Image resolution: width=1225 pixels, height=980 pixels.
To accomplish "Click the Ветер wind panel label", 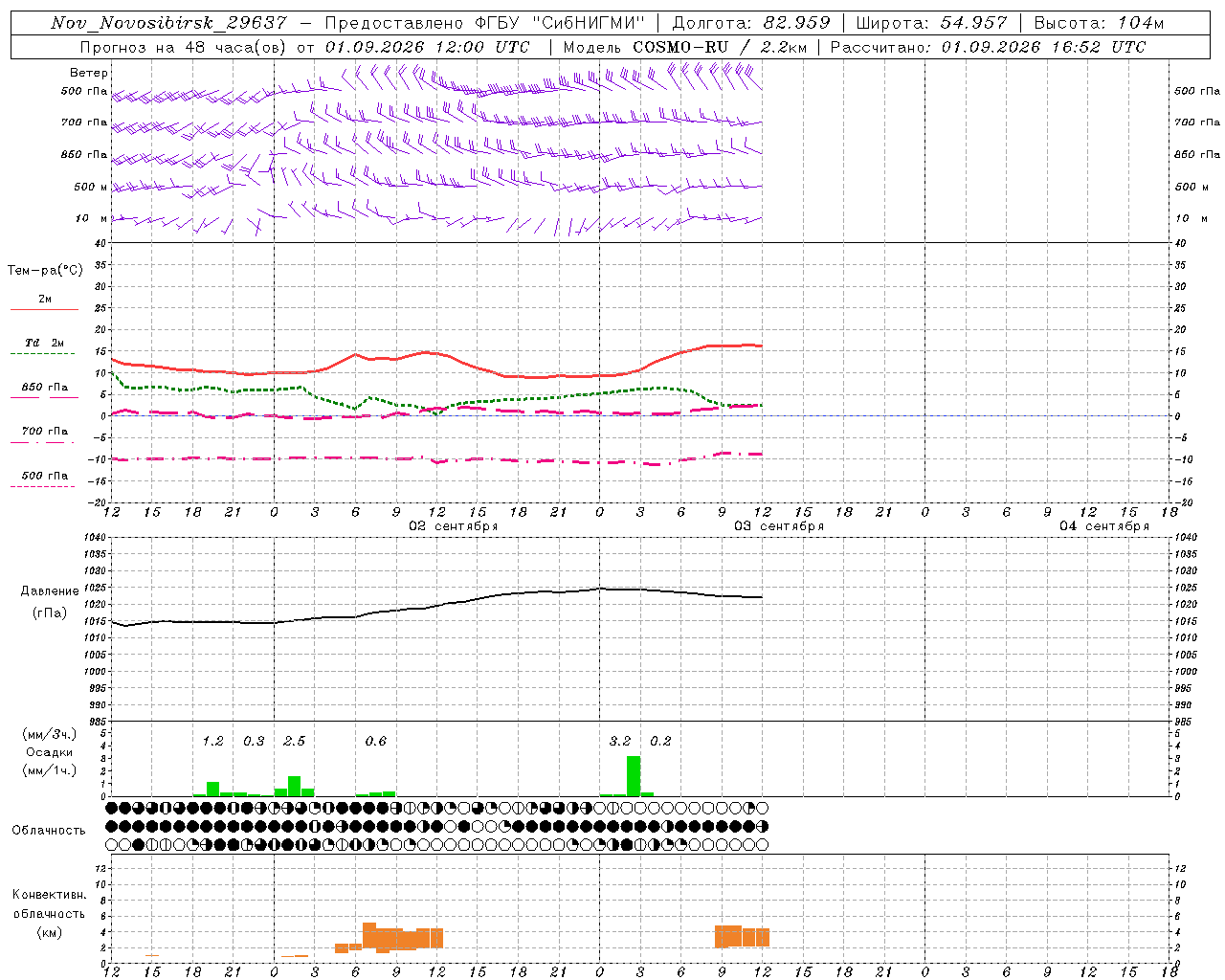I will 89,73.
